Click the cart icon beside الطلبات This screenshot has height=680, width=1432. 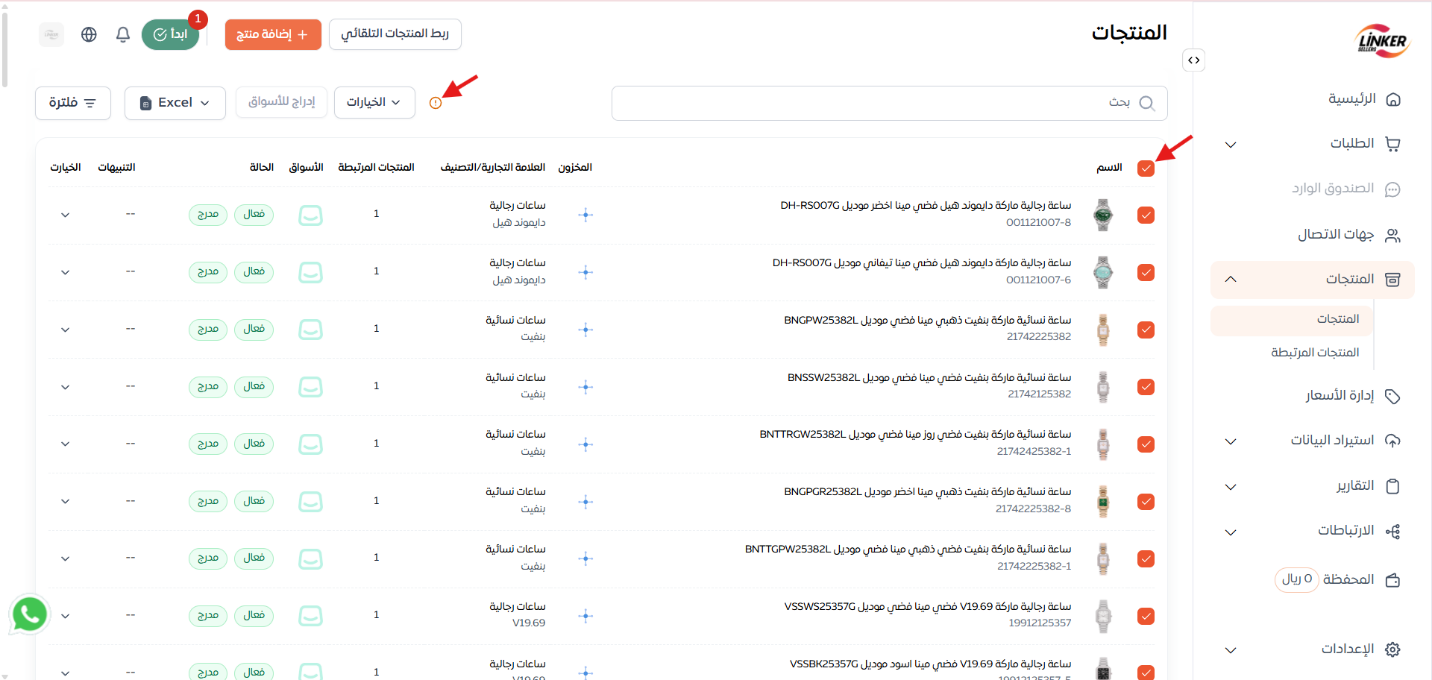(1393, 144)
